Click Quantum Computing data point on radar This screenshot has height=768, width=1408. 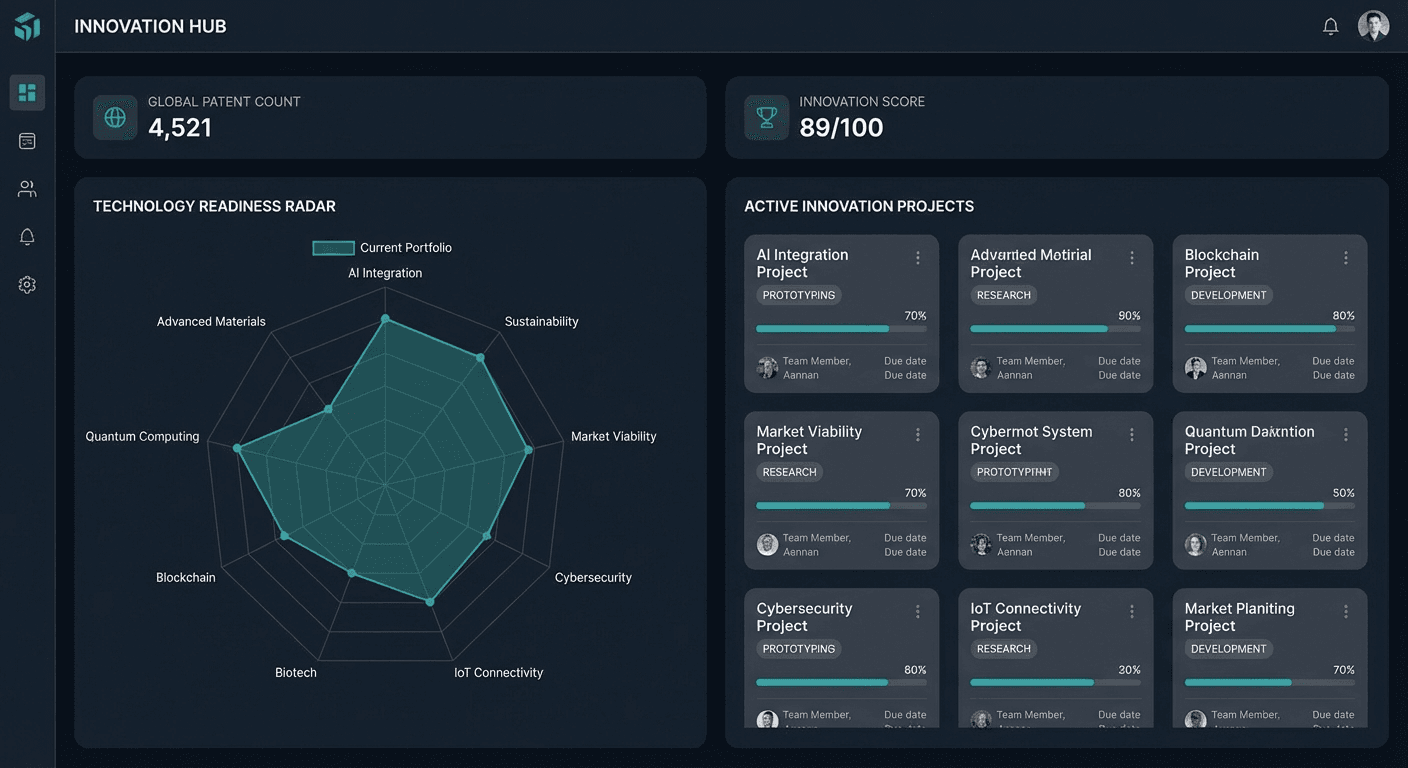click(238, 449)
